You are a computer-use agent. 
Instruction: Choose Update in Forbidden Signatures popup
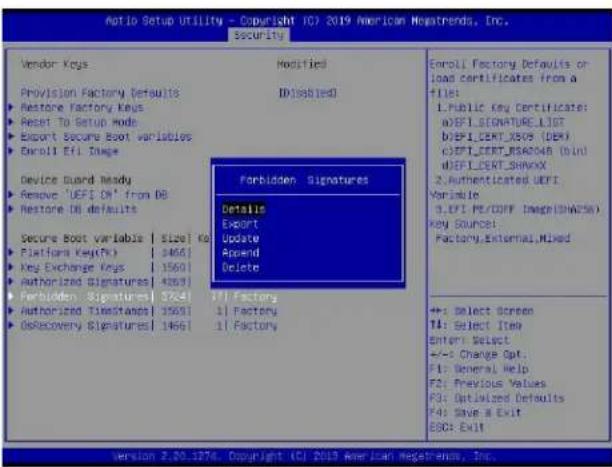[240, 239]
